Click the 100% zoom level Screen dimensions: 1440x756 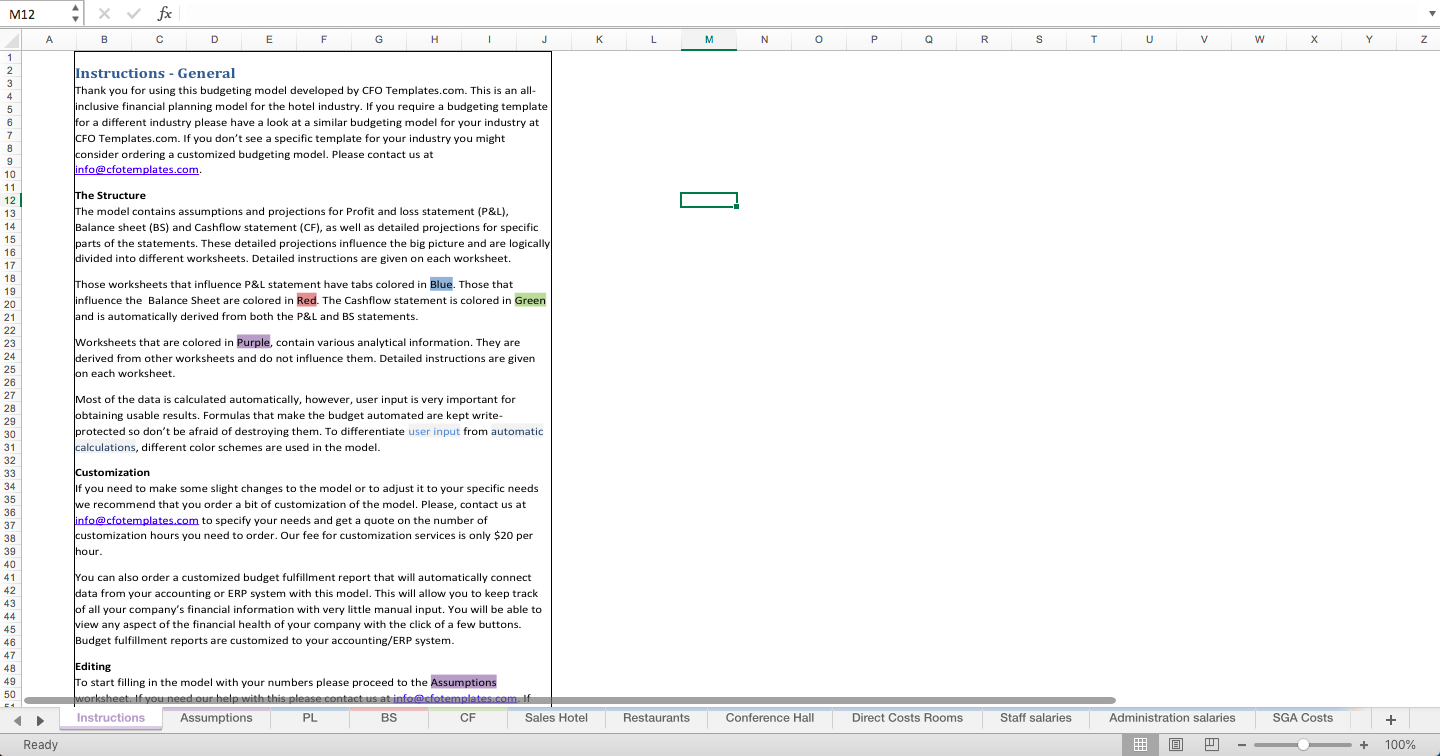(1400, 744)
